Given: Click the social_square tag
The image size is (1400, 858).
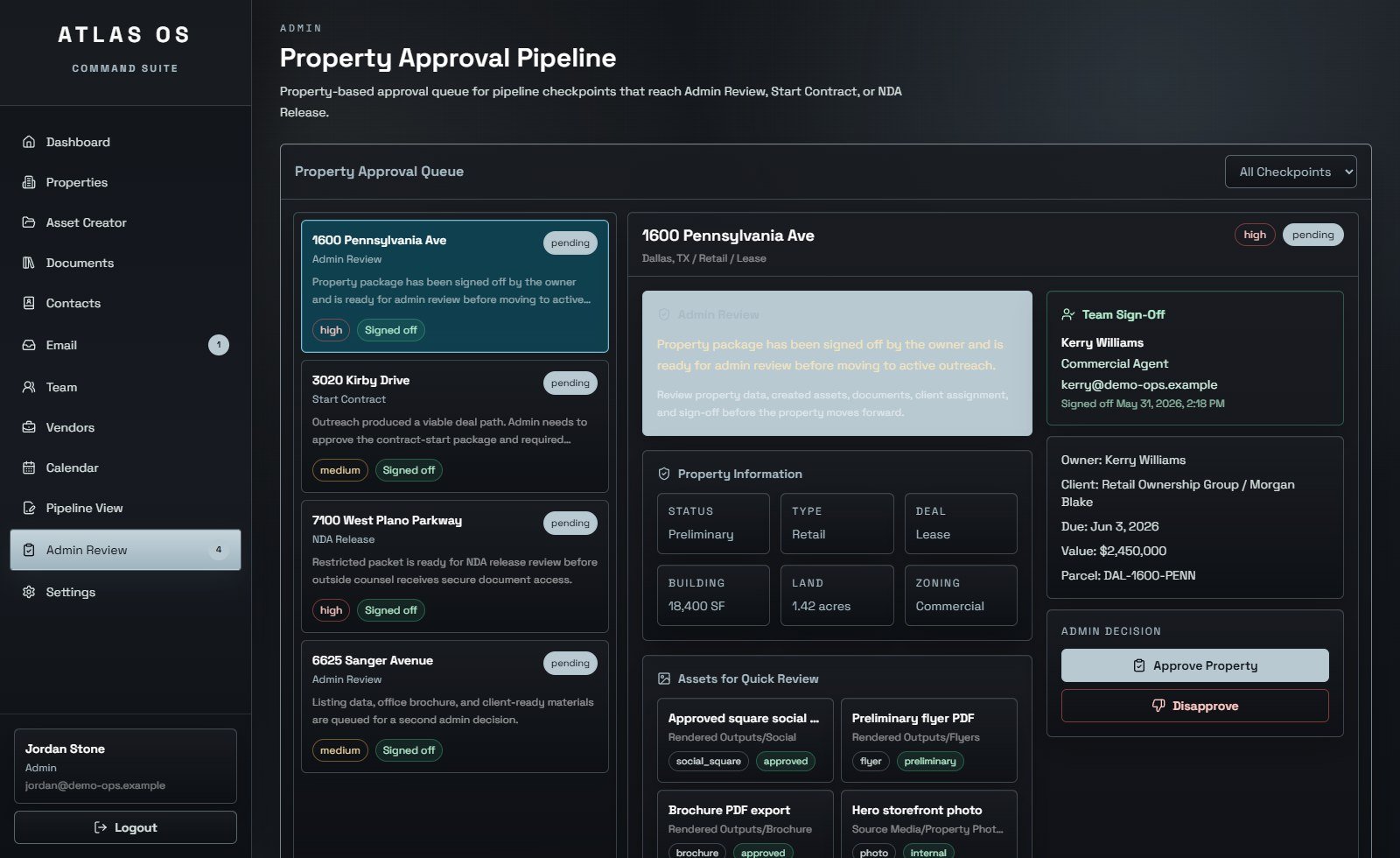Looking at the screenshot, I should tap(708, 762).
